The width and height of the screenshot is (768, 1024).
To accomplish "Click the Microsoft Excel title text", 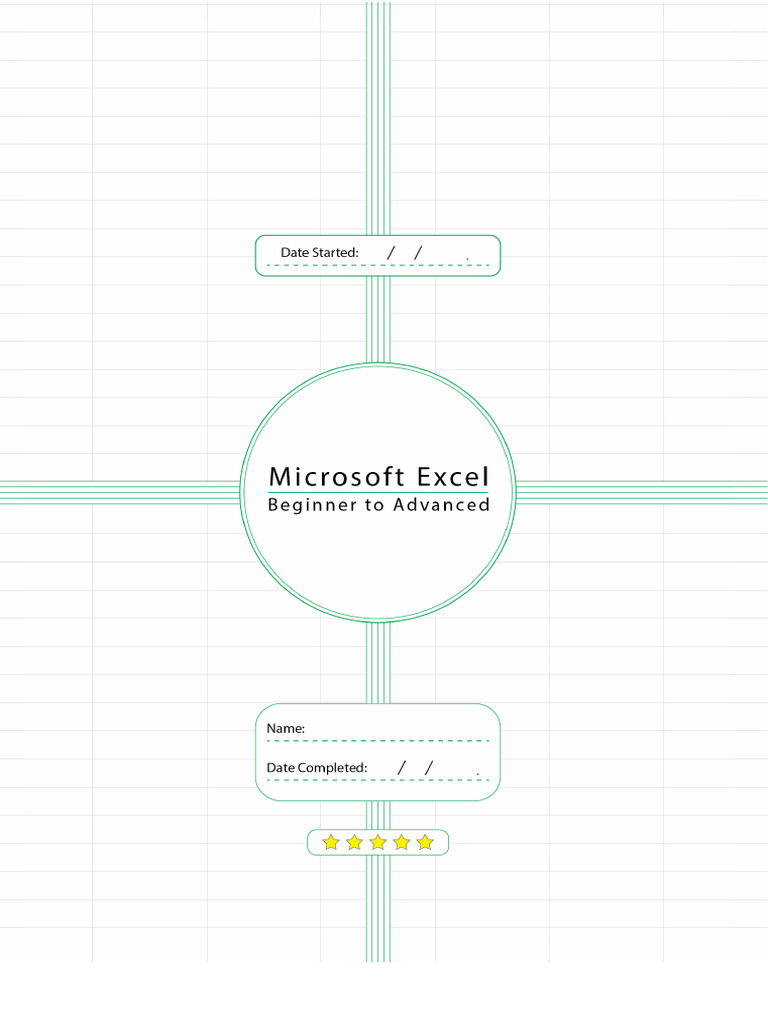I will 379,477.
